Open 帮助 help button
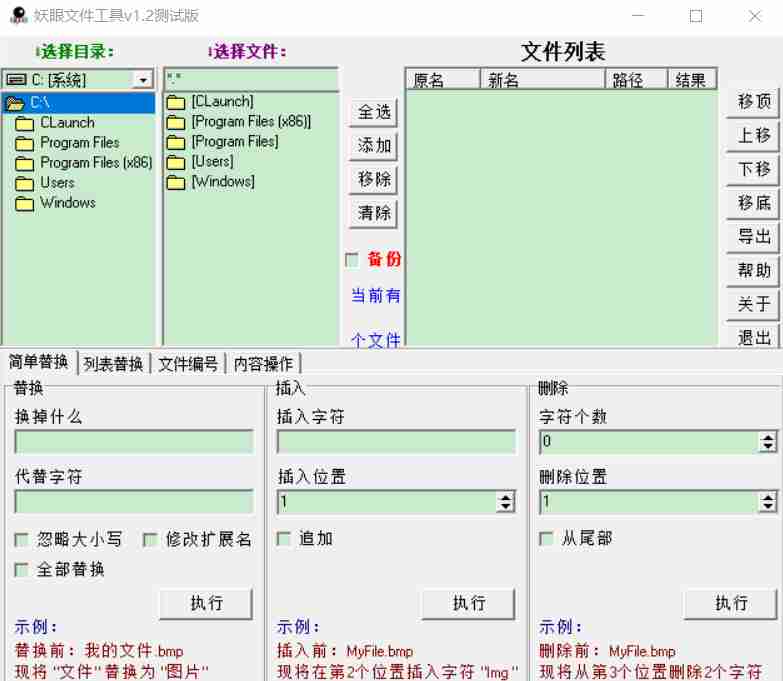This screenshot has width=783, height=681. [x=754, y=271]
